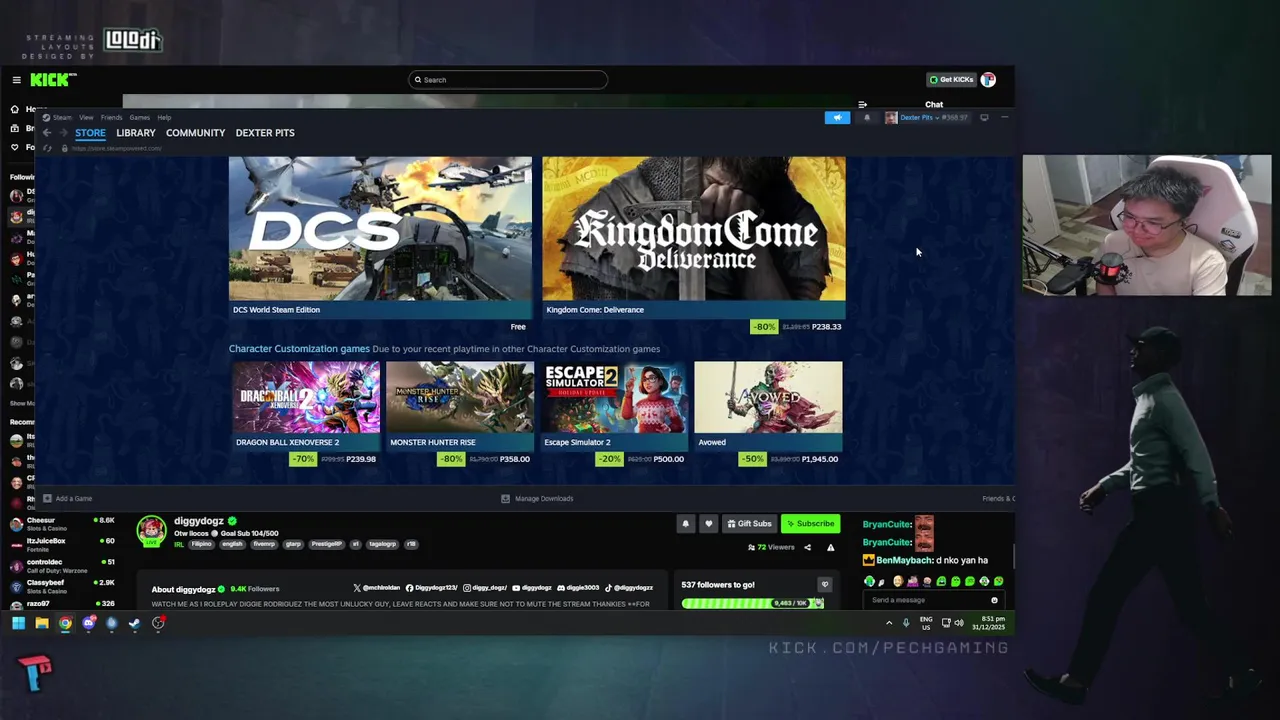
Task: Open the View menu in Steam
Action: [86, 118]
